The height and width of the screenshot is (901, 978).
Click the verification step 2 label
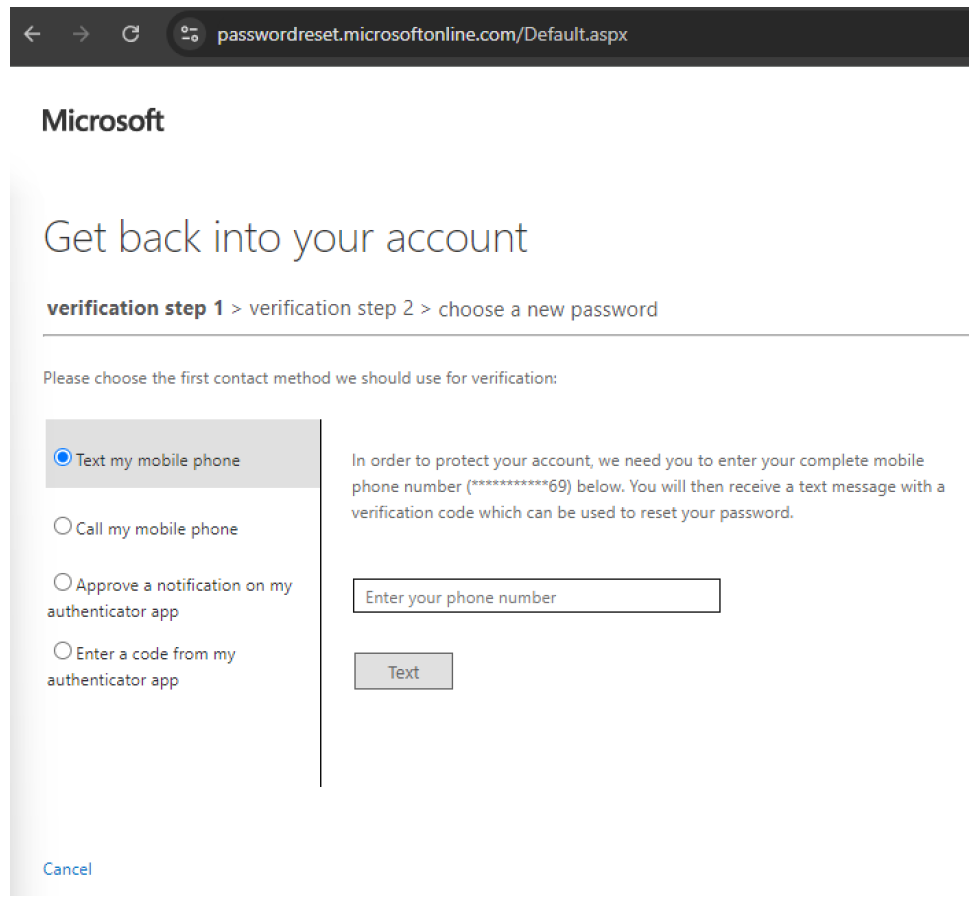coord(331,308)
